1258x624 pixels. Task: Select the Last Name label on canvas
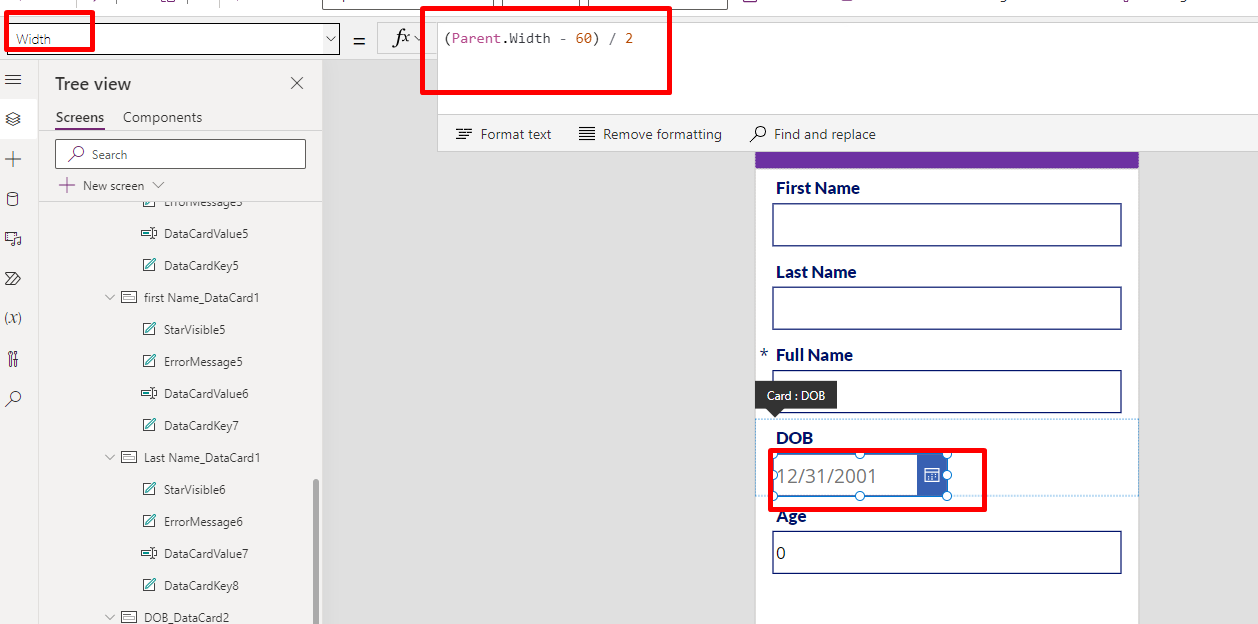(816, 272)
